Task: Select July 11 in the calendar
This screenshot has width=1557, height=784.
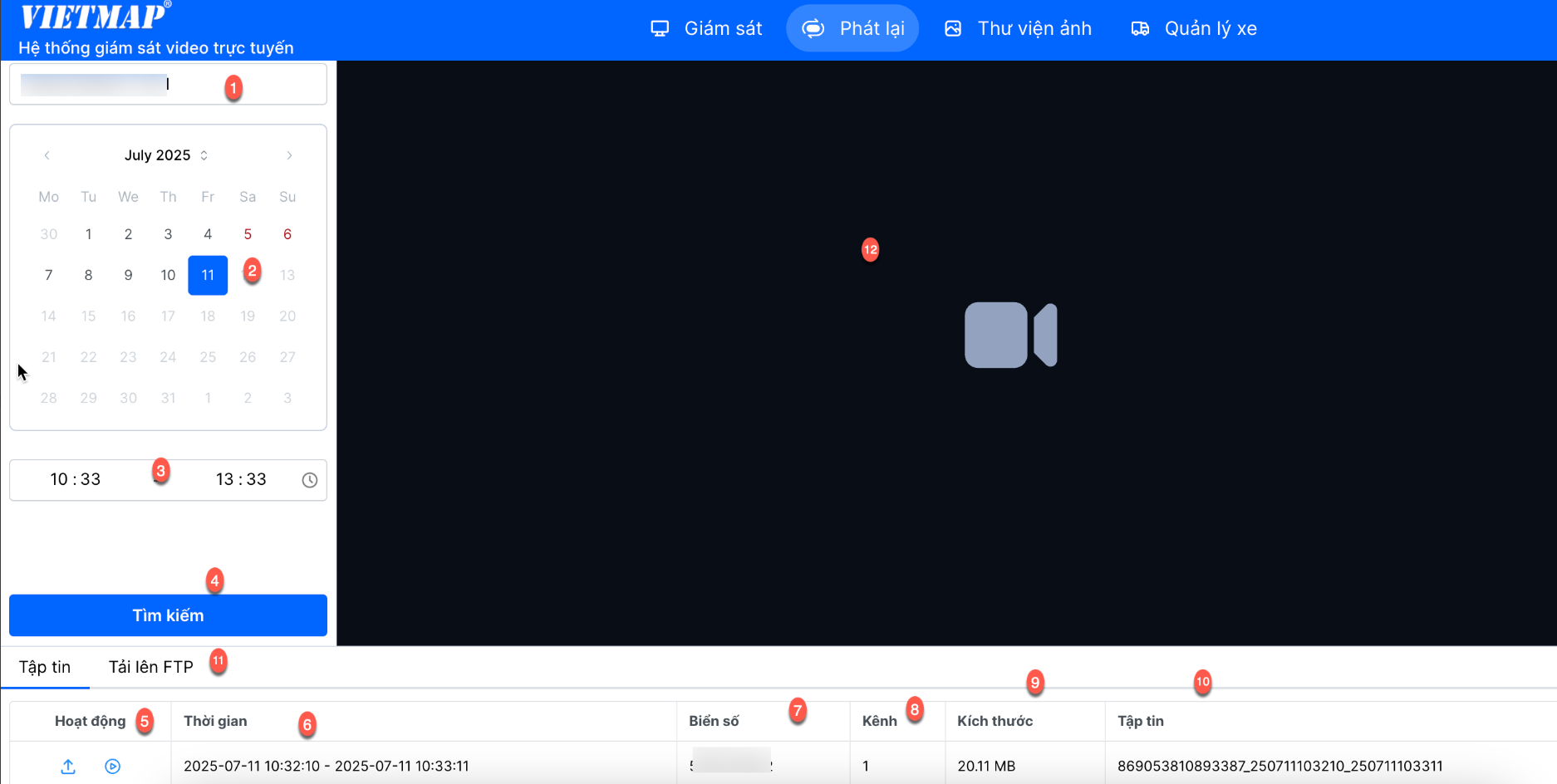Action: pyautogui.click(x=208, y=275)
